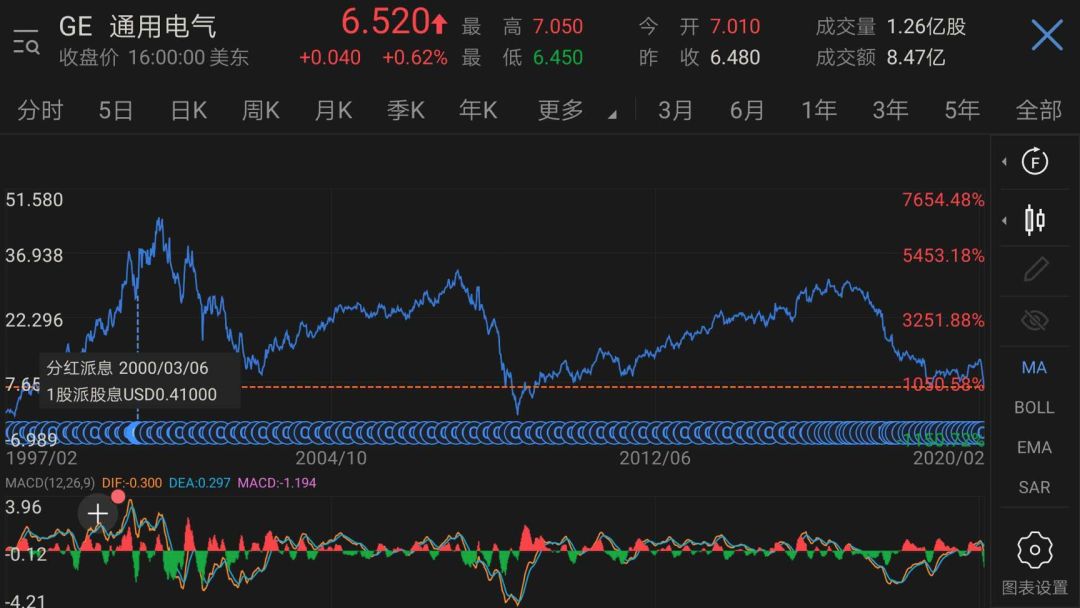Switch to 季K quarterly chart
The image size is (1080, 608).
pyautogui.click(x=405, y=110)
